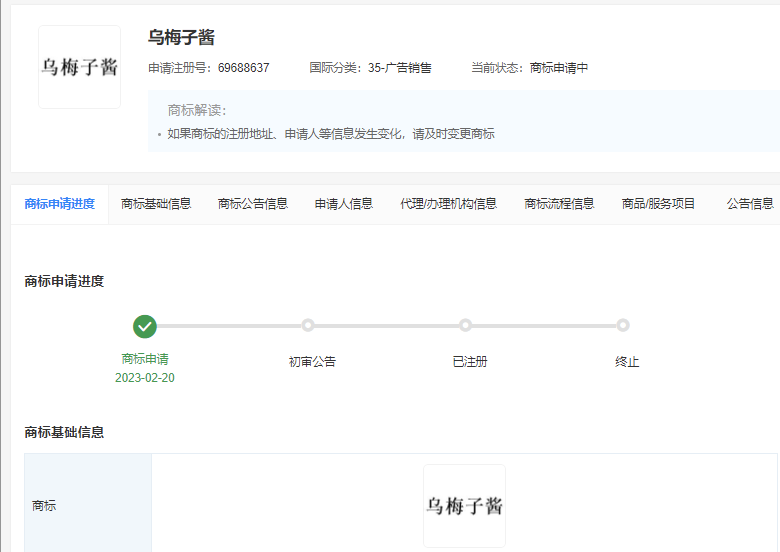This screenshot has width=780, height=552.
Task: Click the 35-广告销售 classification text
Action: click(x=399, y=68)
